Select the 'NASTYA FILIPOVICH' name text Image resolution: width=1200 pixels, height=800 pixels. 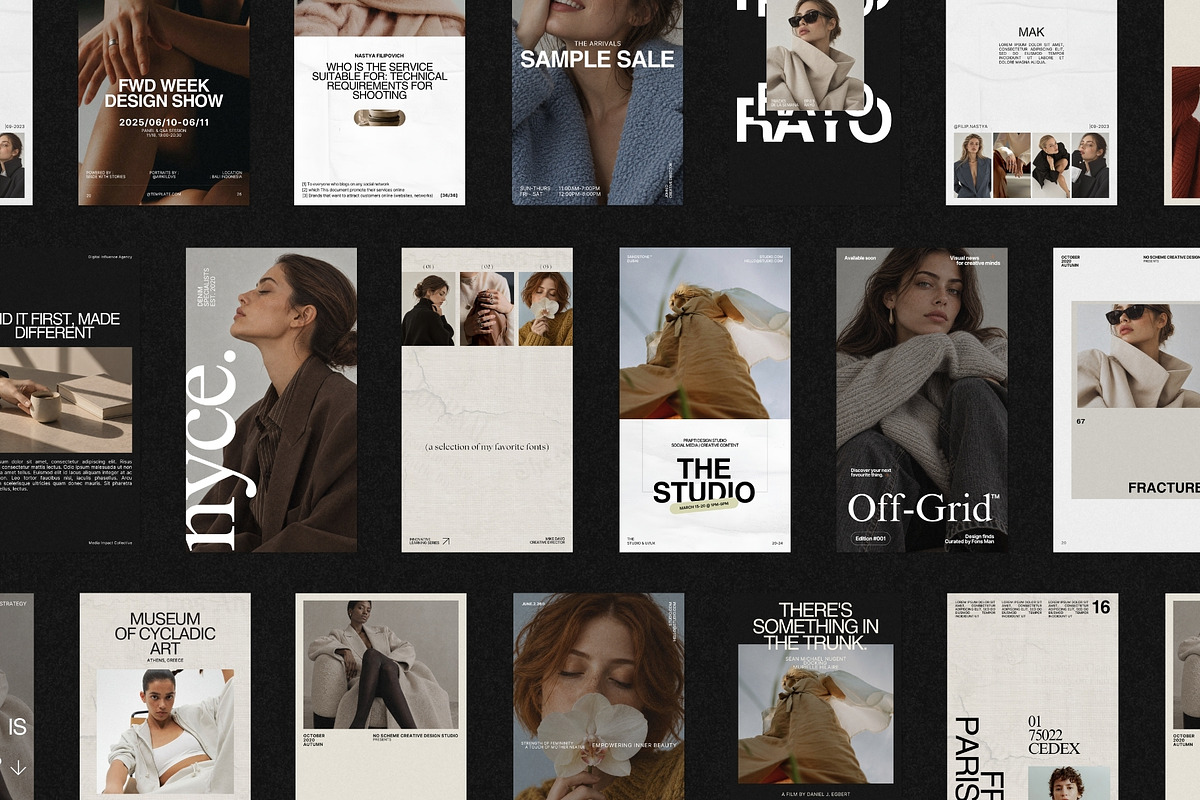coord(379,55)
